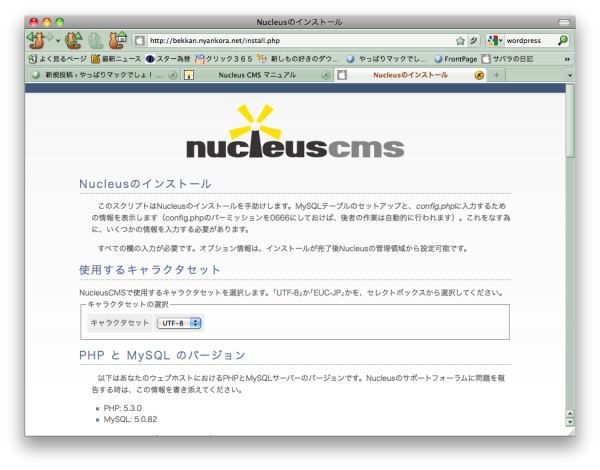Click the 使用するキャラクタセット heading
Viewport: 600px width, 470px height.
(x=150, y=270)
